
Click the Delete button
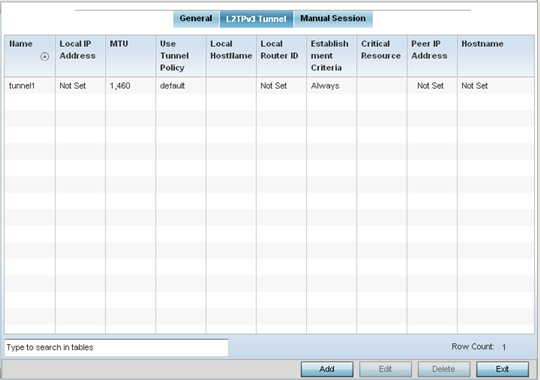pos(444,369)
